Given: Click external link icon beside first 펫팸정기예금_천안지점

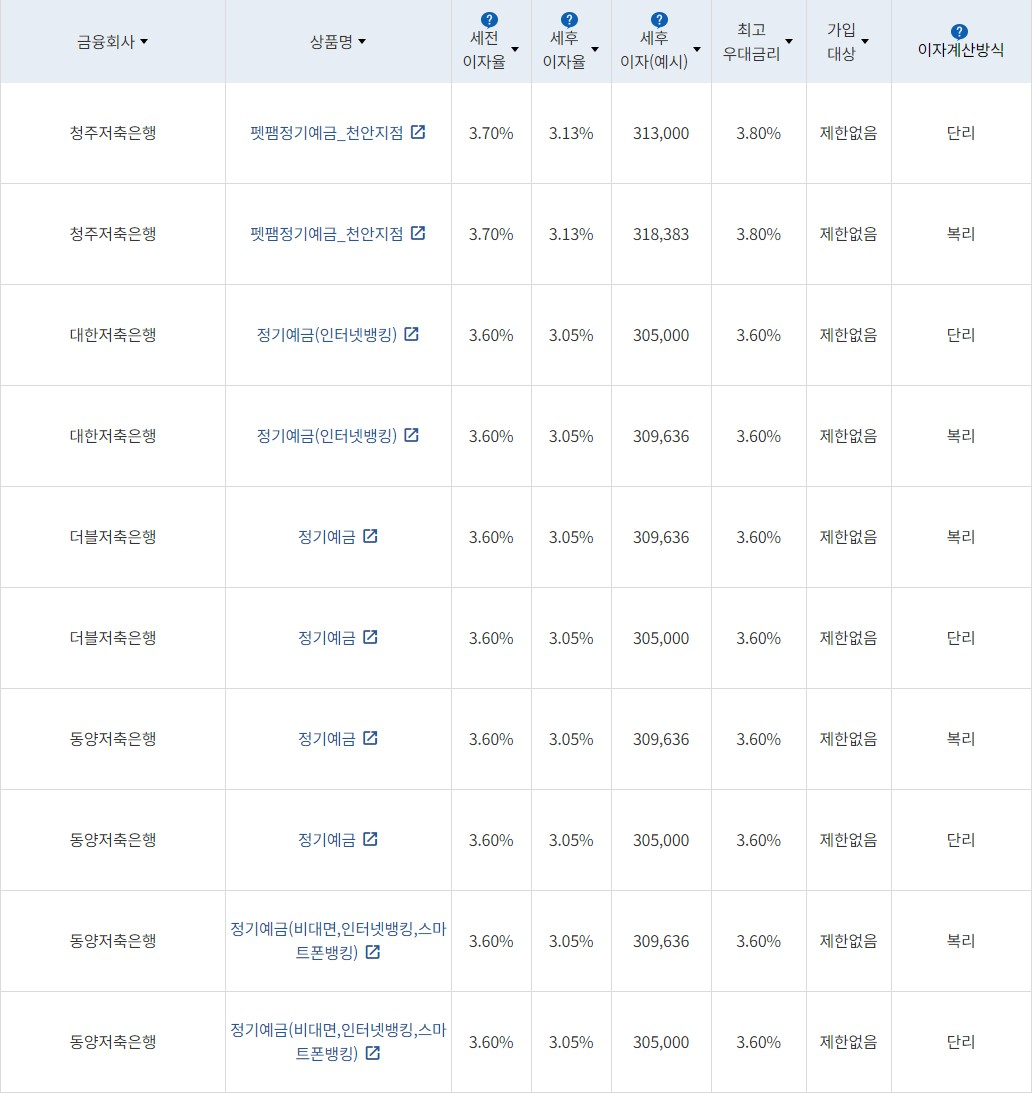Looking at the screenshot, I should click(x=419, y=132).
